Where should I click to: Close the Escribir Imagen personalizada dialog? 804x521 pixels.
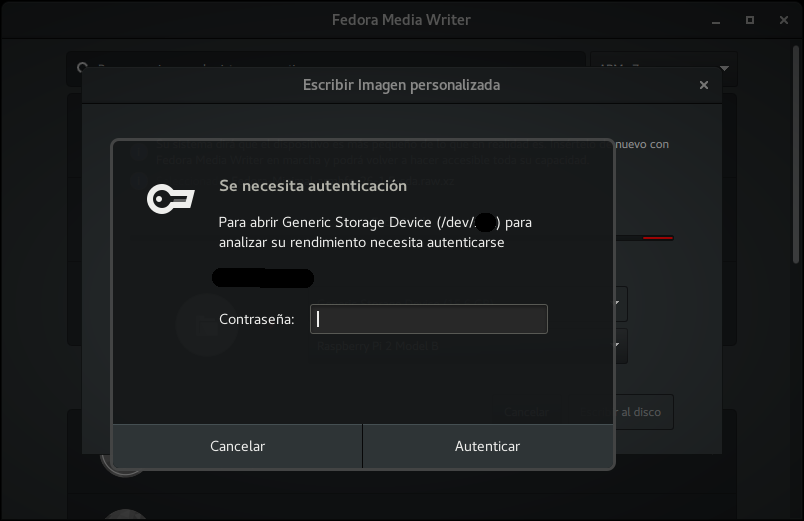[x=704, y=85]
